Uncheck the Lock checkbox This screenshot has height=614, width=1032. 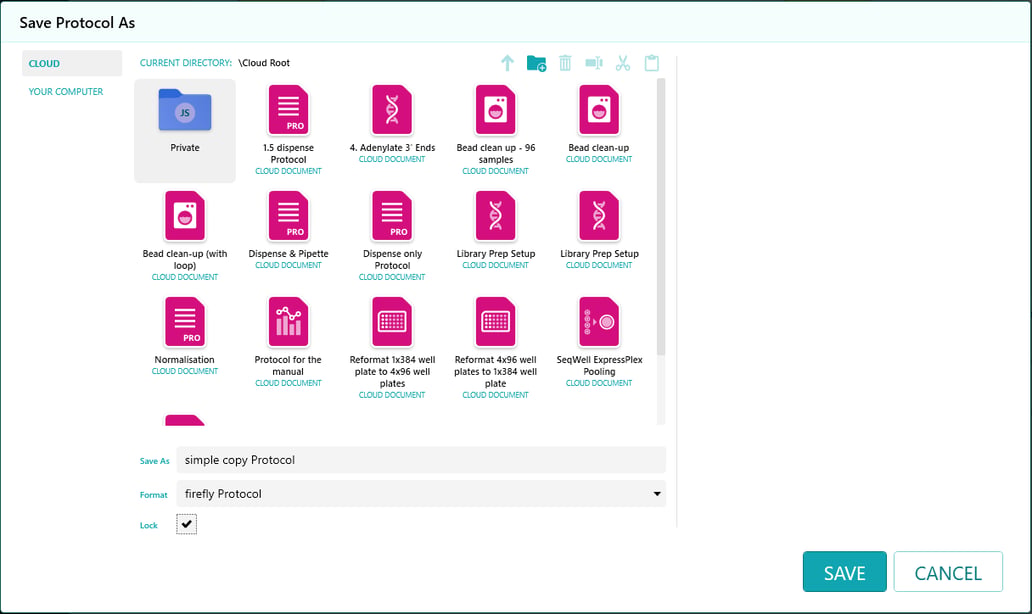coord(186,524)
